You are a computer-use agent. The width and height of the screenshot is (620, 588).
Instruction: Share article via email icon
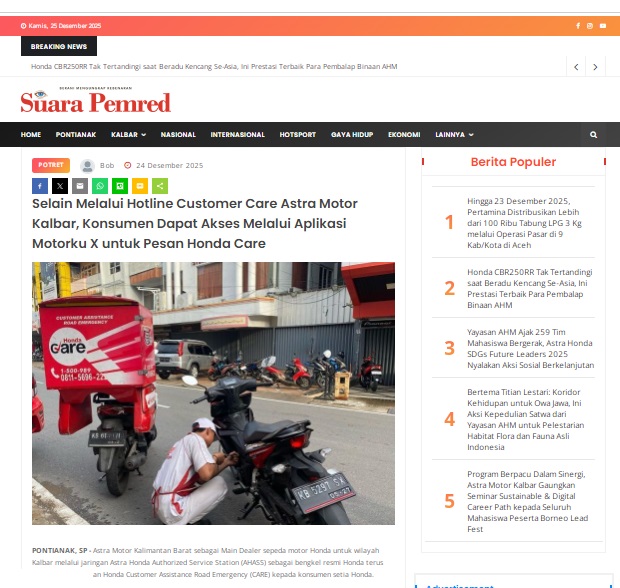pyautogui.click(x=80, y=186)
